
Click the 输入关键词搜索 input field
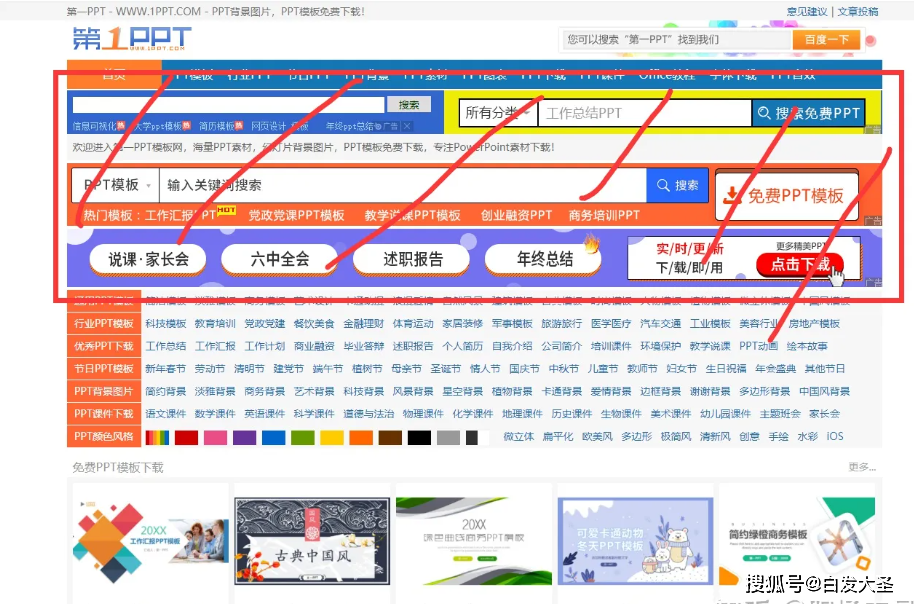pos(400,185)
